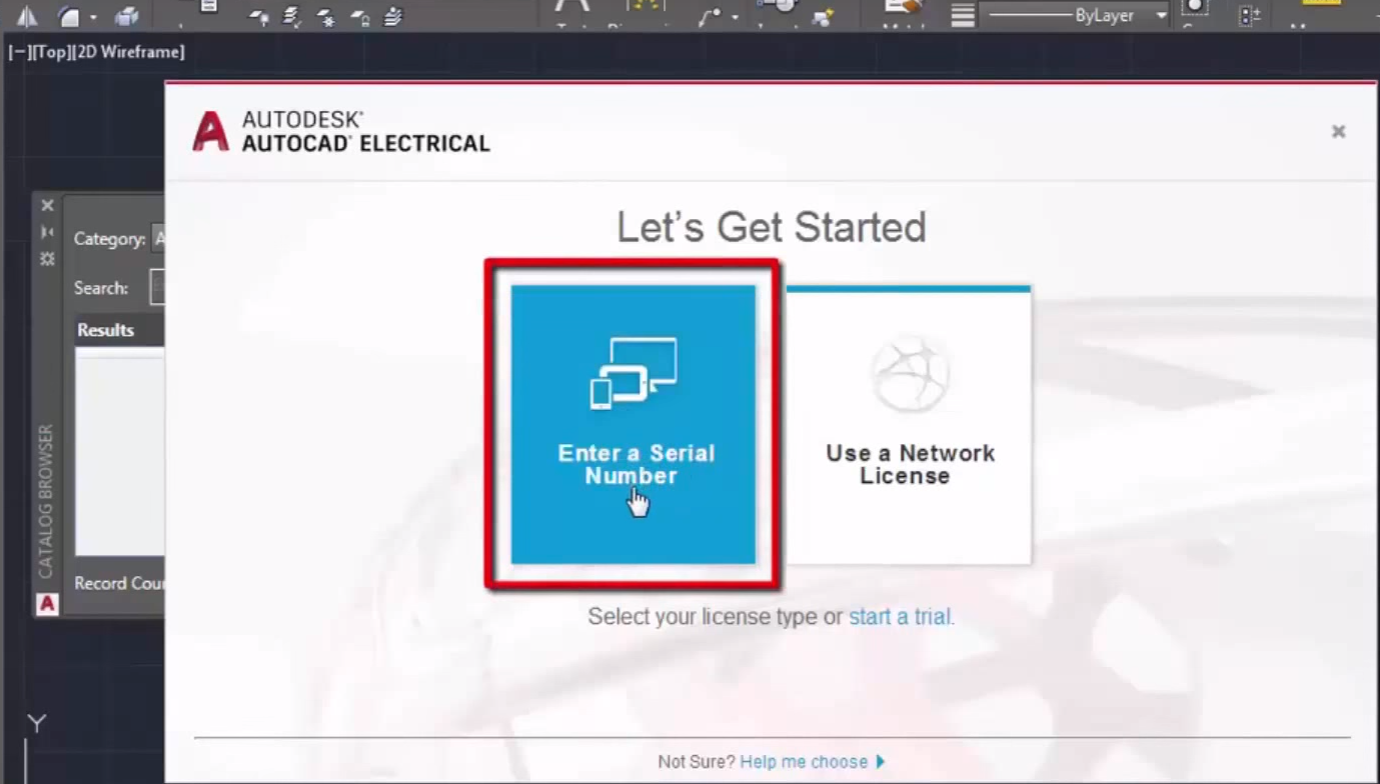Click the start a trial link

(898, 616)
